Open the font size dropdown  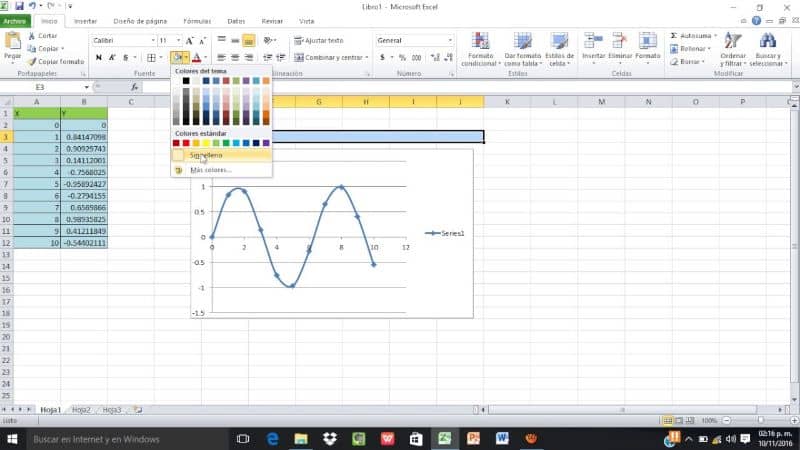point(178,40)
